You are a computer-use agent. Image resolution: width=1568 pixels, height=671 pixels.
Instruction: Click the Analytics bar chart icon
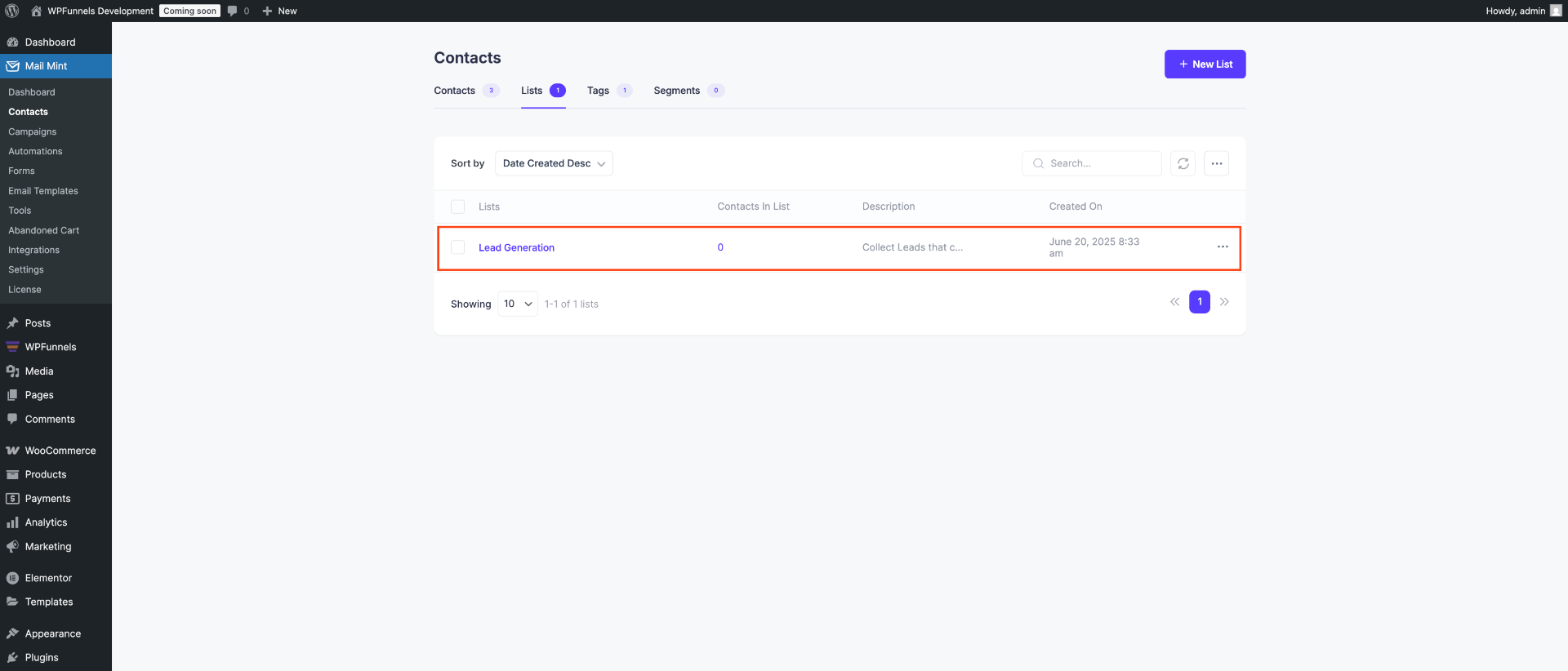(x=12, y=522)
